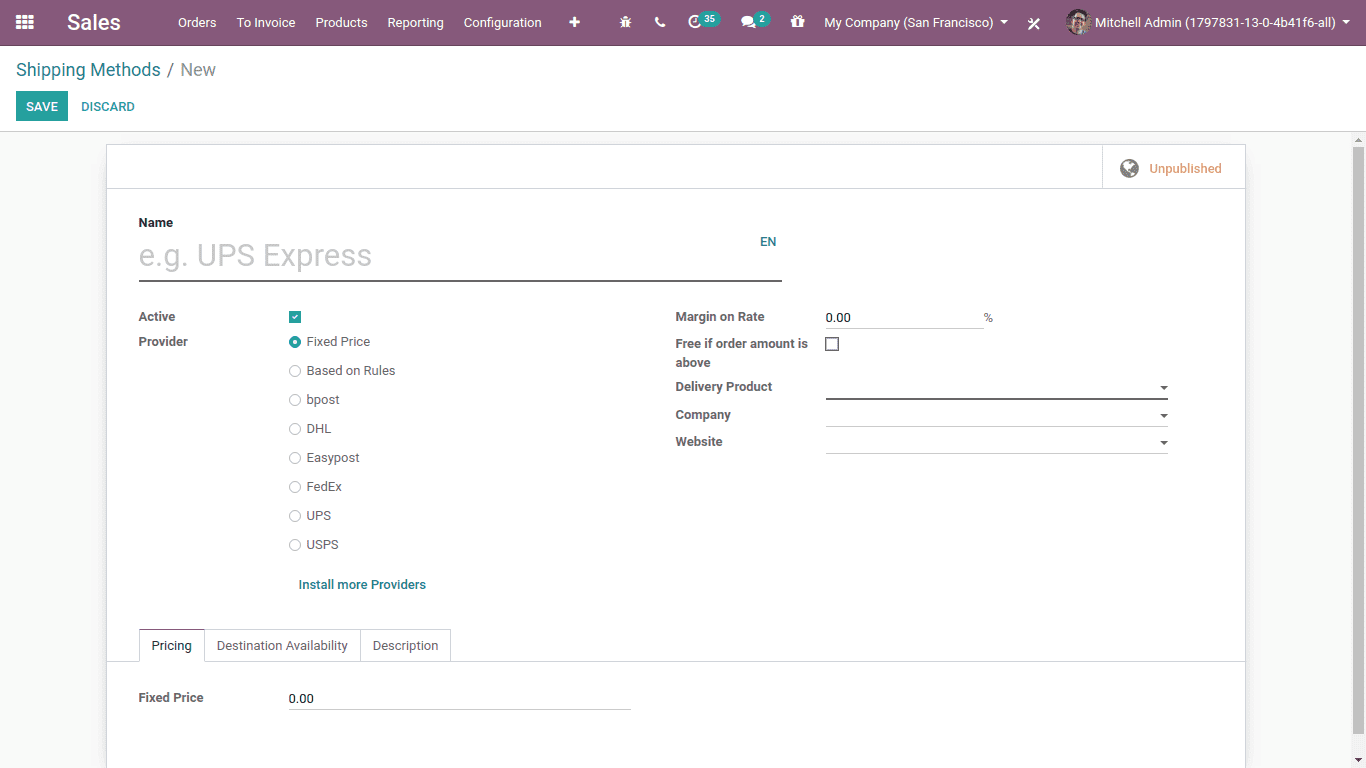Click the crossed tools icon in navbar

[x=1034, y=23]
